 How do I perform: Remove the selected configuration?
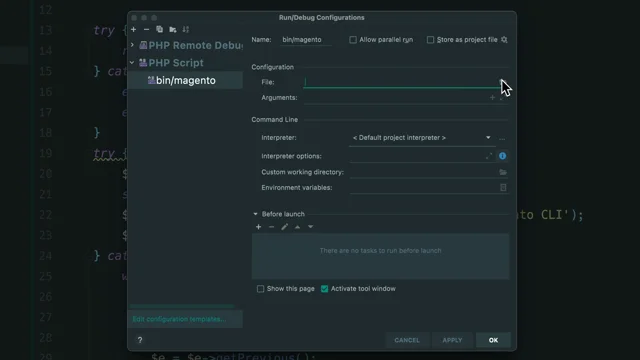click(146, 29)
